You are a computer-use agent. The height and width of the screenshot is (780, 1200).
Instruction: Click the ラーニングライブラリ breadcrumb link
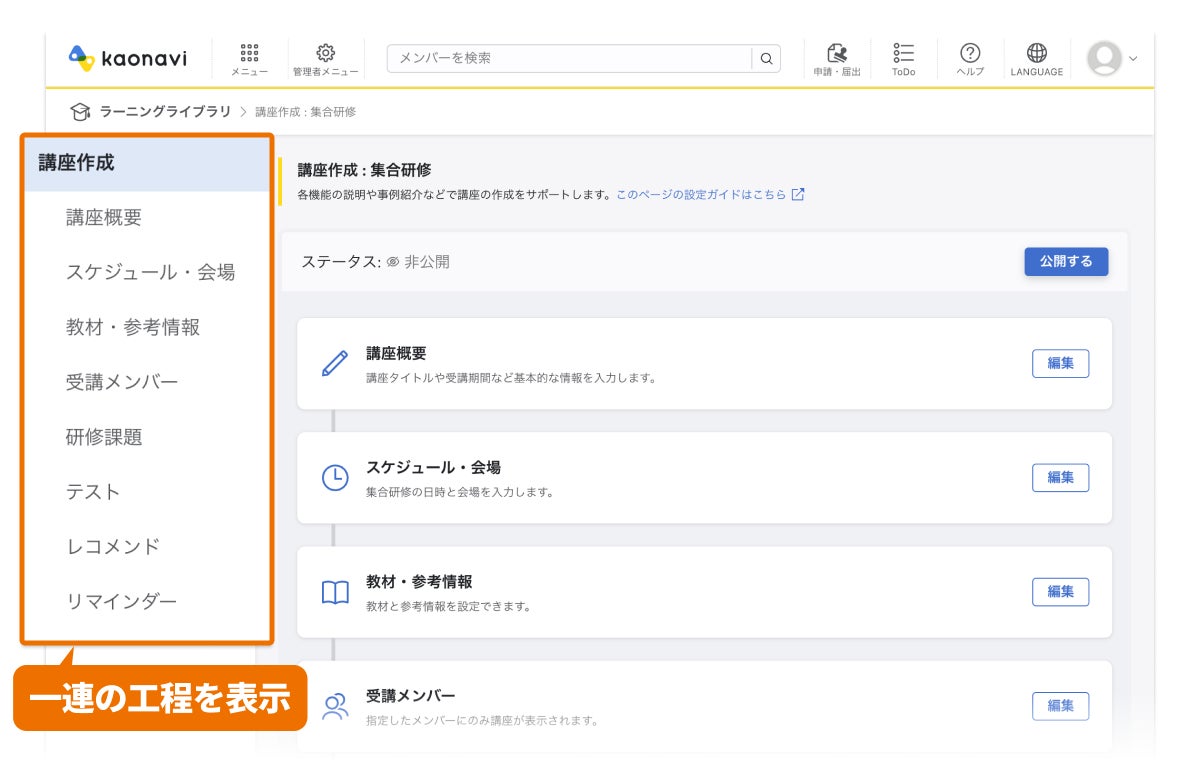[165, 111]
